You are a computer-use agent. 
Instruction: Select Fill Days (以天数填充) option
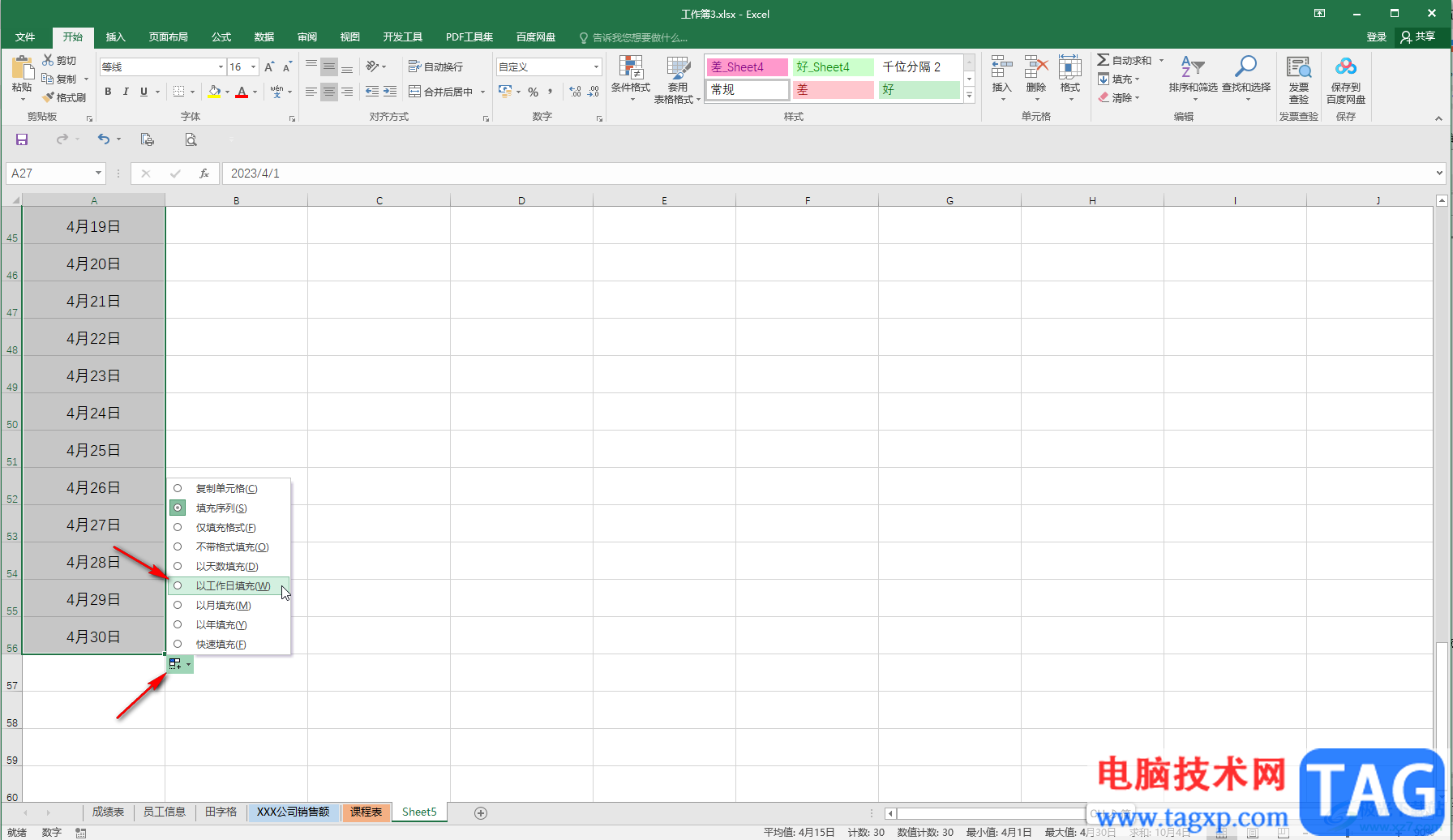click(x=228, y=566)
